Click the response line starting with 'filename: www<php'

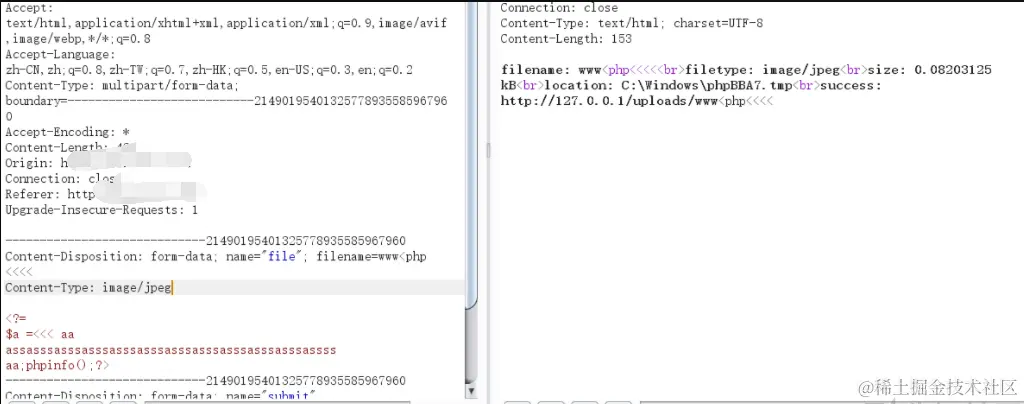[746, 70]
